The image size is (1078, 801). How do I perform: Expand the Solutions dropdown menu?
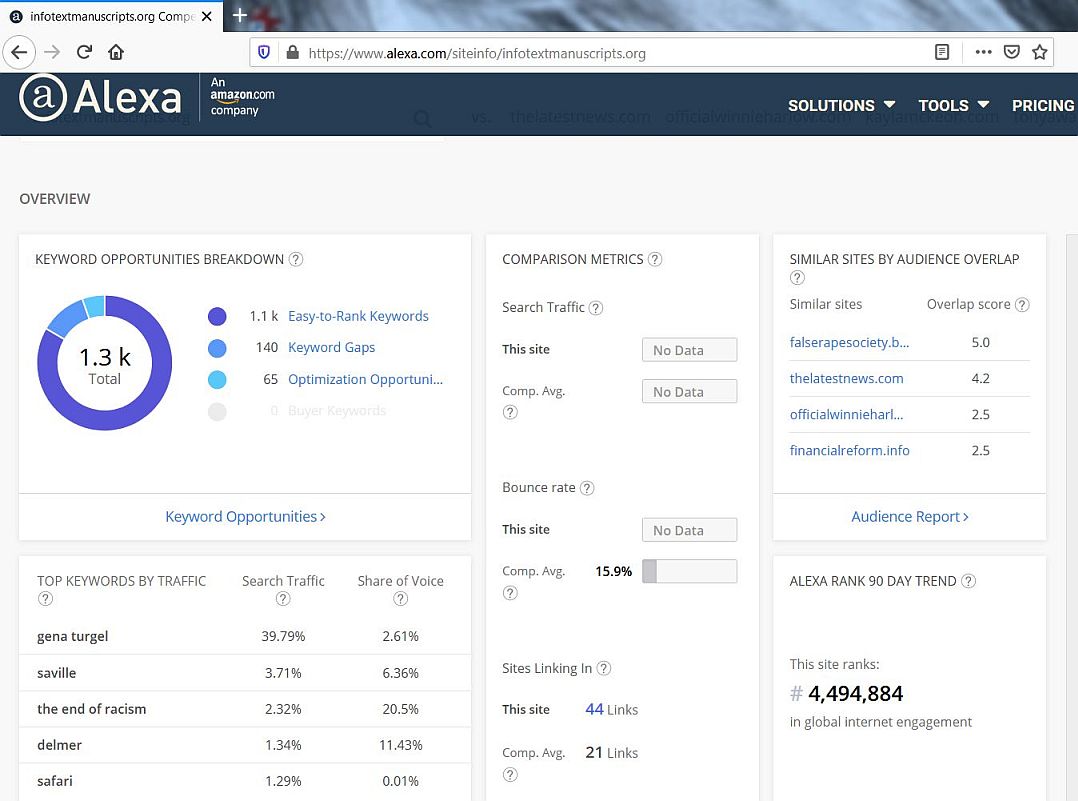[x=841, y=105]
